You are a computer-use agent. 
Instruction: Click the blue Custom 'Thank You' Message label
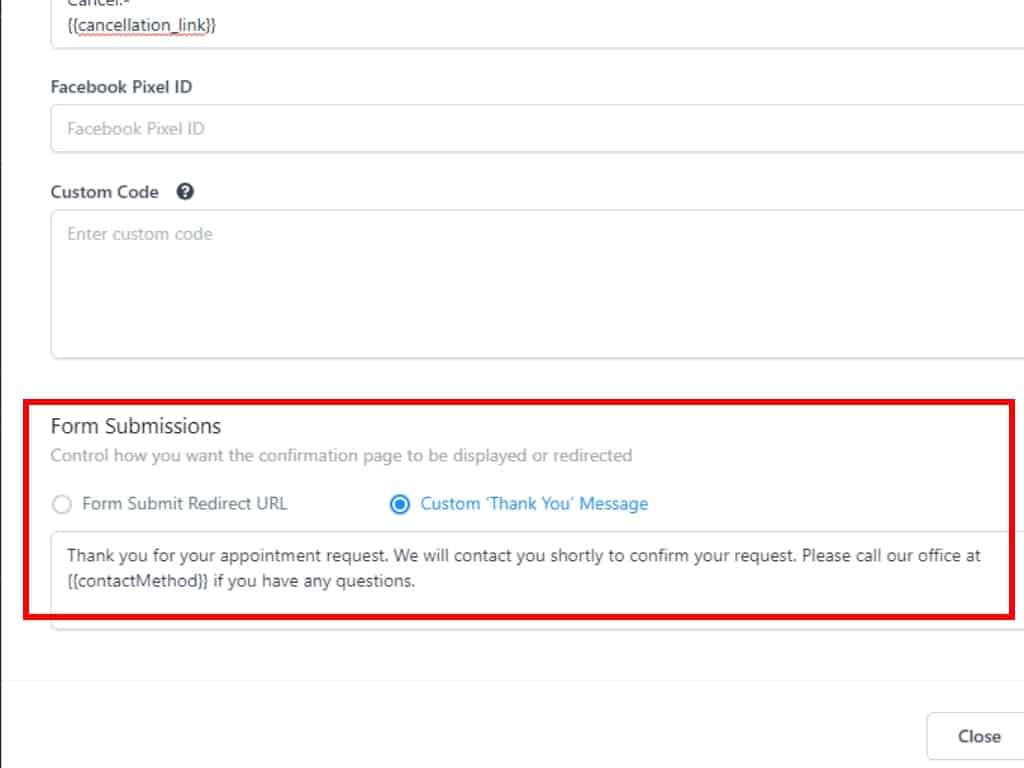534,504
